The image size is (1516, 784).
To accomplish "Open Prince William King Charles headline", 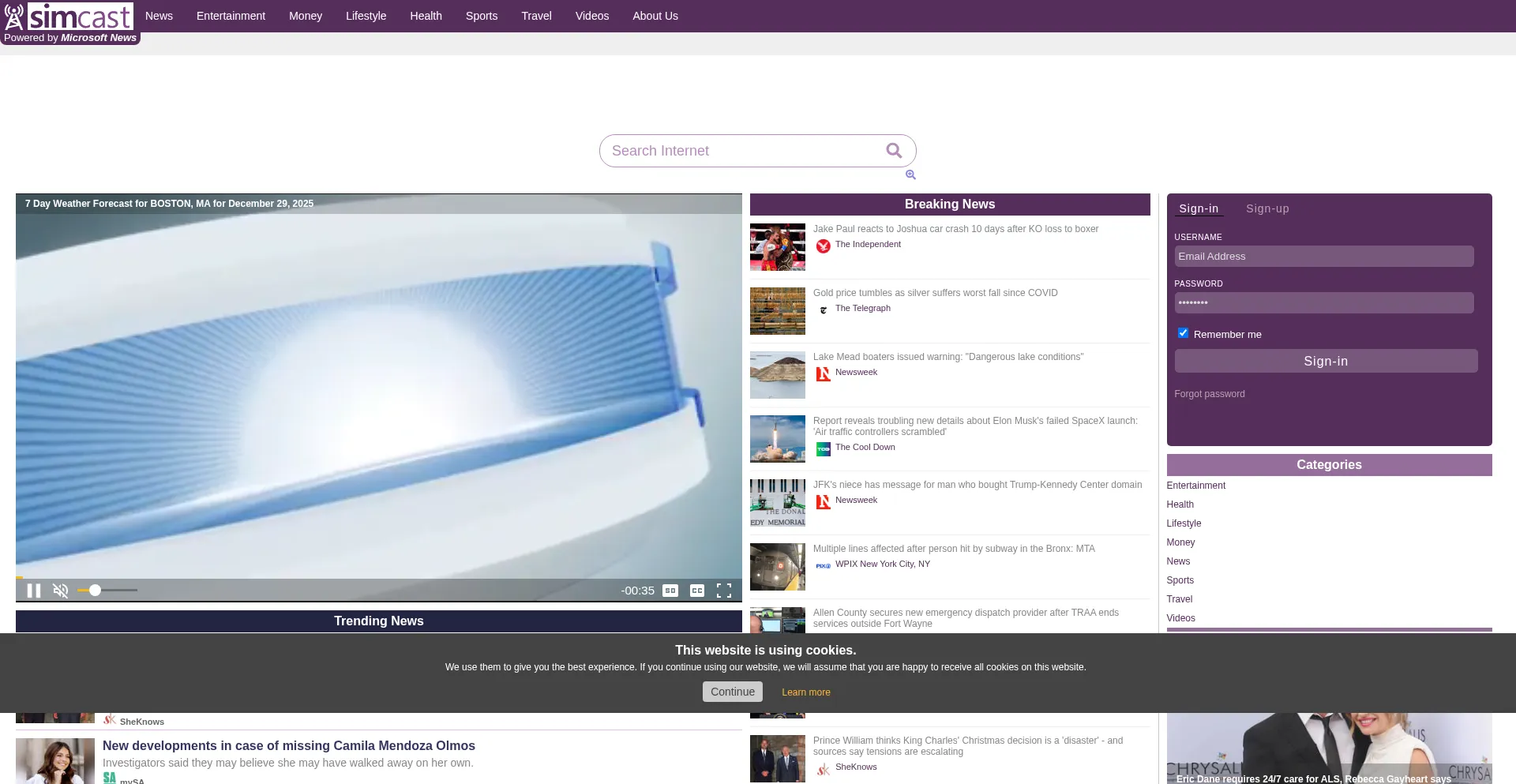I will pos(968,746).
